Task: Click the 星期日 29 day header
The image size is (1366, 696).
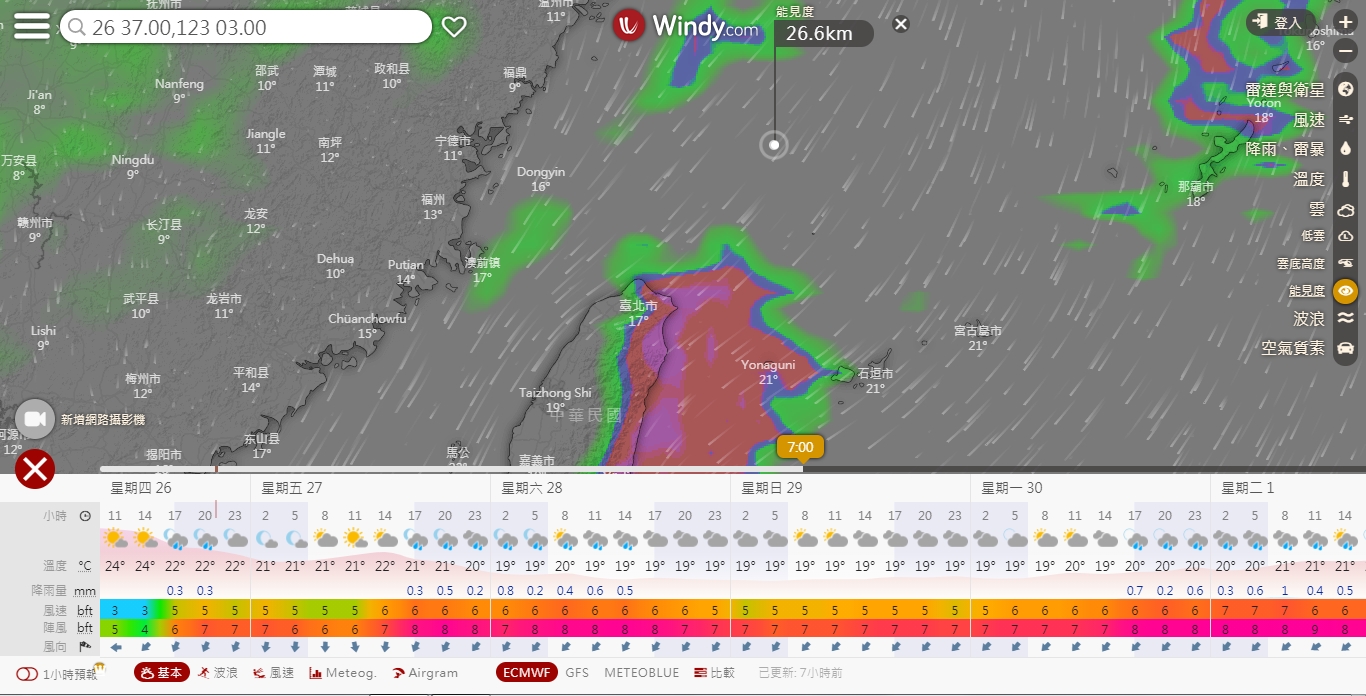Action: (x=772, y=488)
